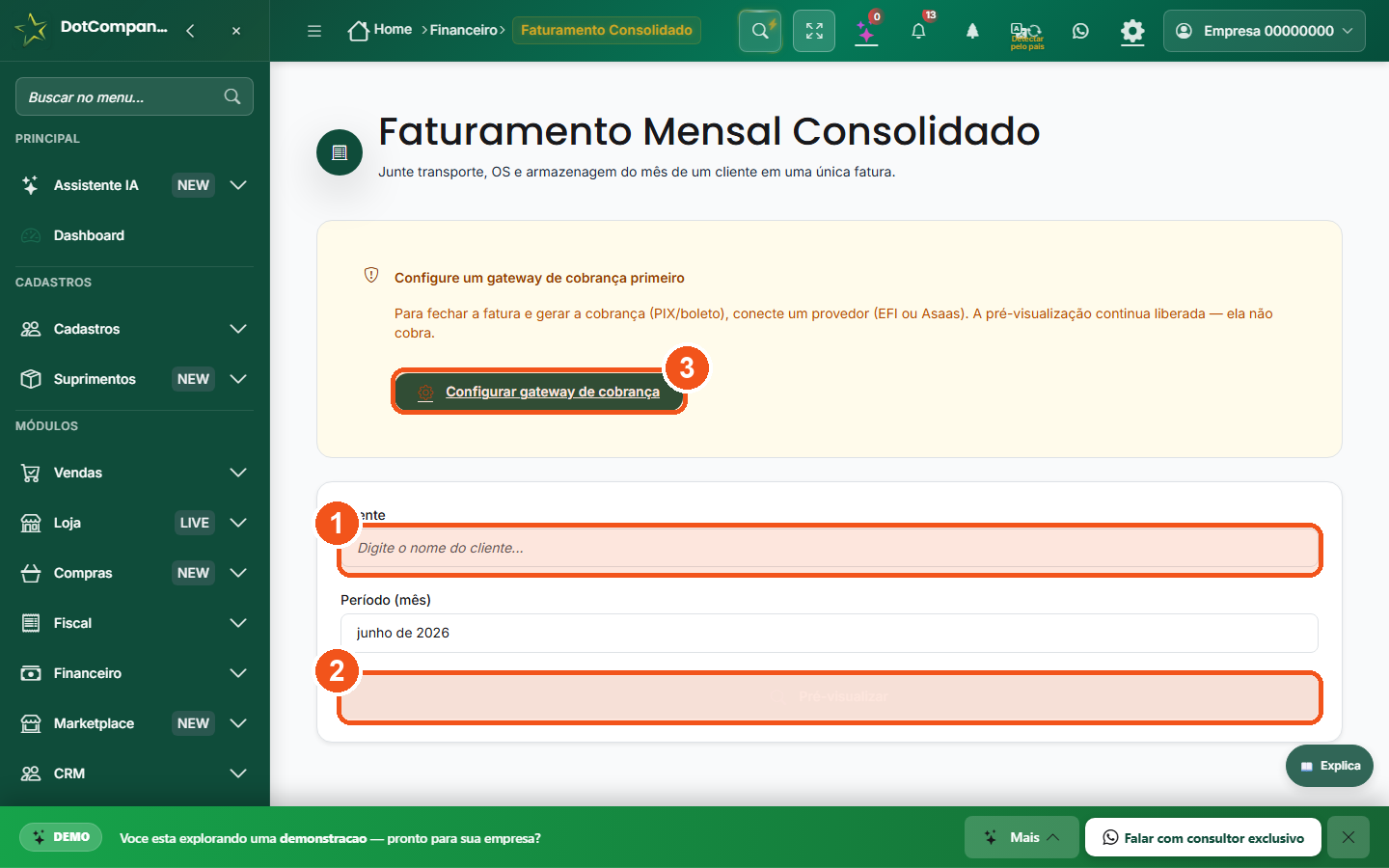Image resolution: width=1389 pixels, height=868 pixels.
Task: Focus the Buscar no menu search field
Action: pyautogui.click(x=134, y=96)
